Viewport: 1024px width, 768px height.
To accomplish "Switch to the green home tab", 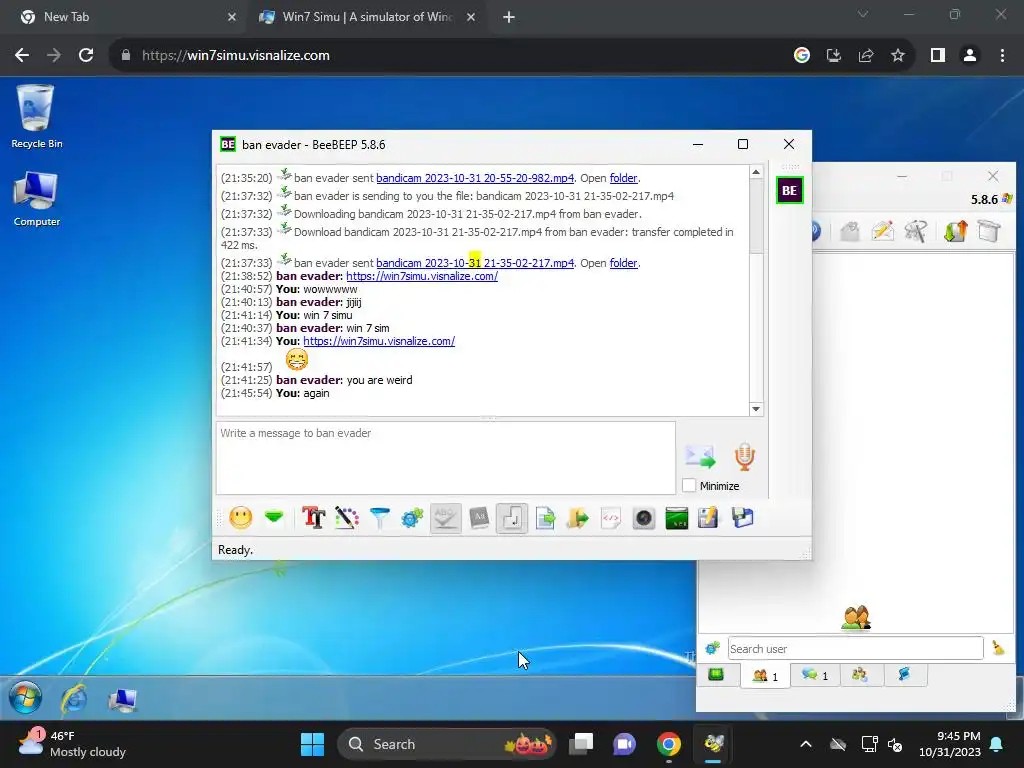I will [x=716, y=675].
